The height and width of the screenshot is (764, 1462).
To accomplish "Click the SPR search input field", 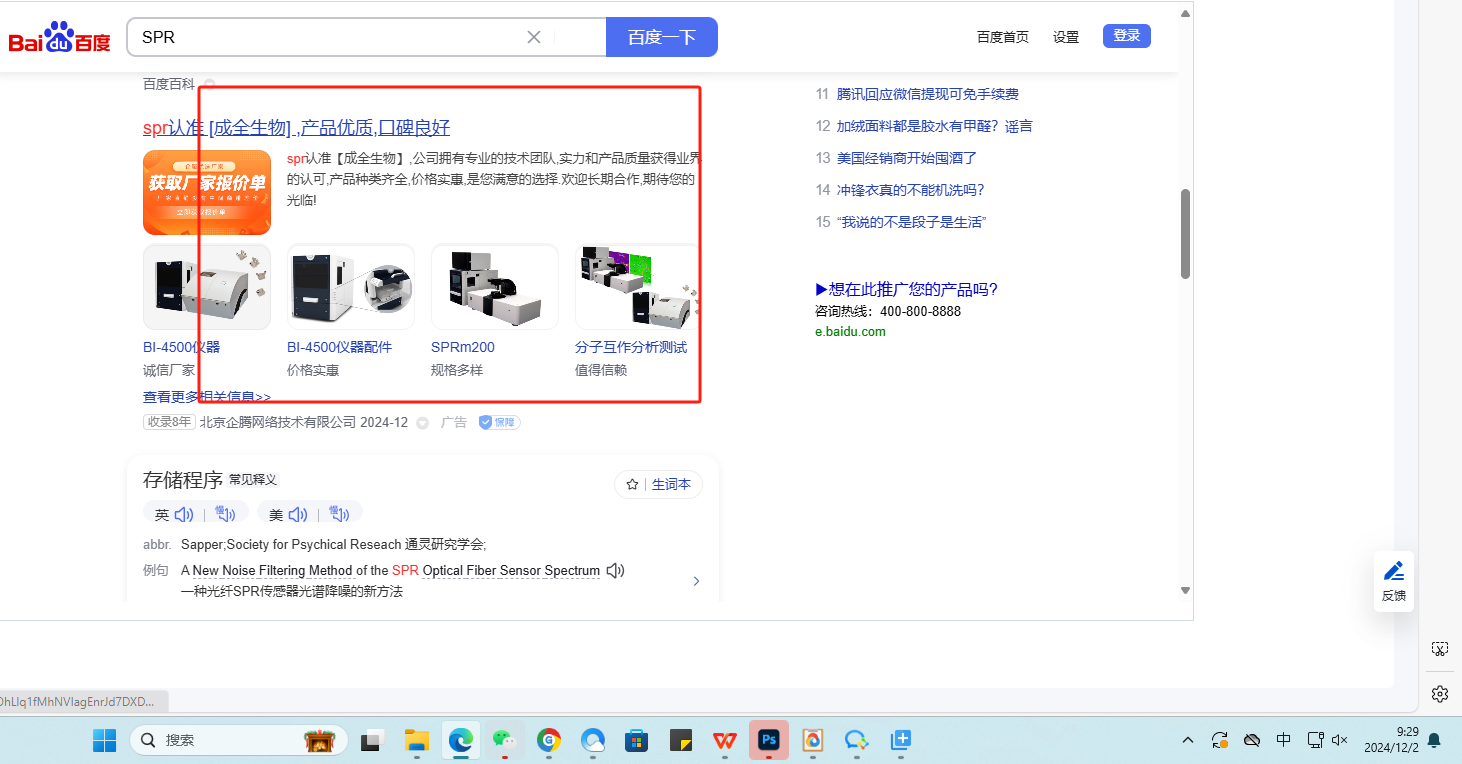I will coord(330,37).
